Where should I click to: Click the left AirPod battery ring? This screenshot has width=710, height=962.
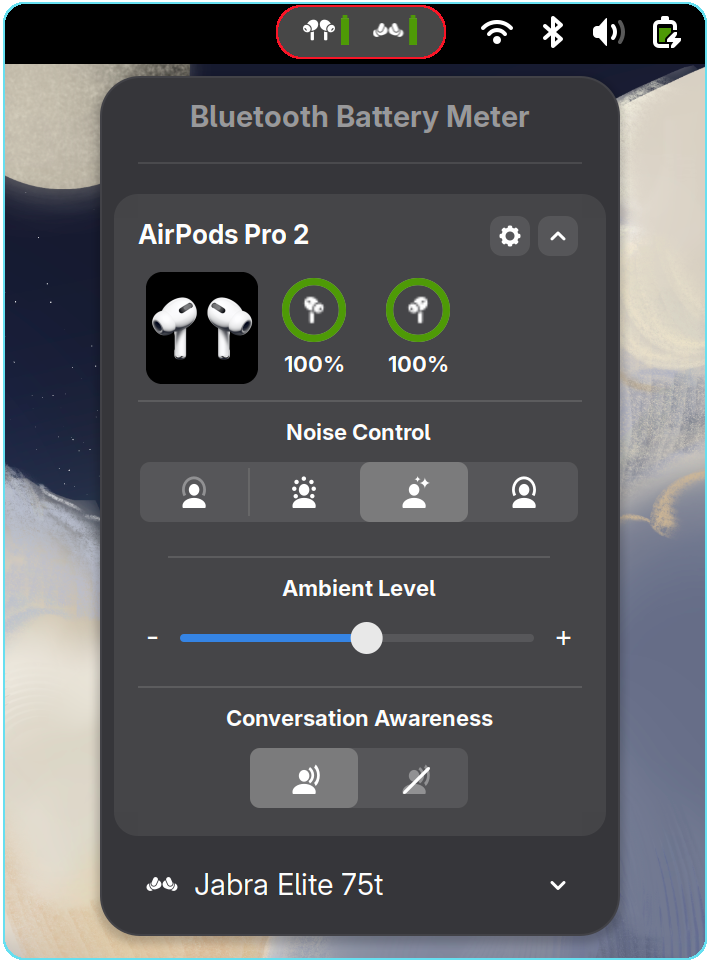click(x=314, y=311)
